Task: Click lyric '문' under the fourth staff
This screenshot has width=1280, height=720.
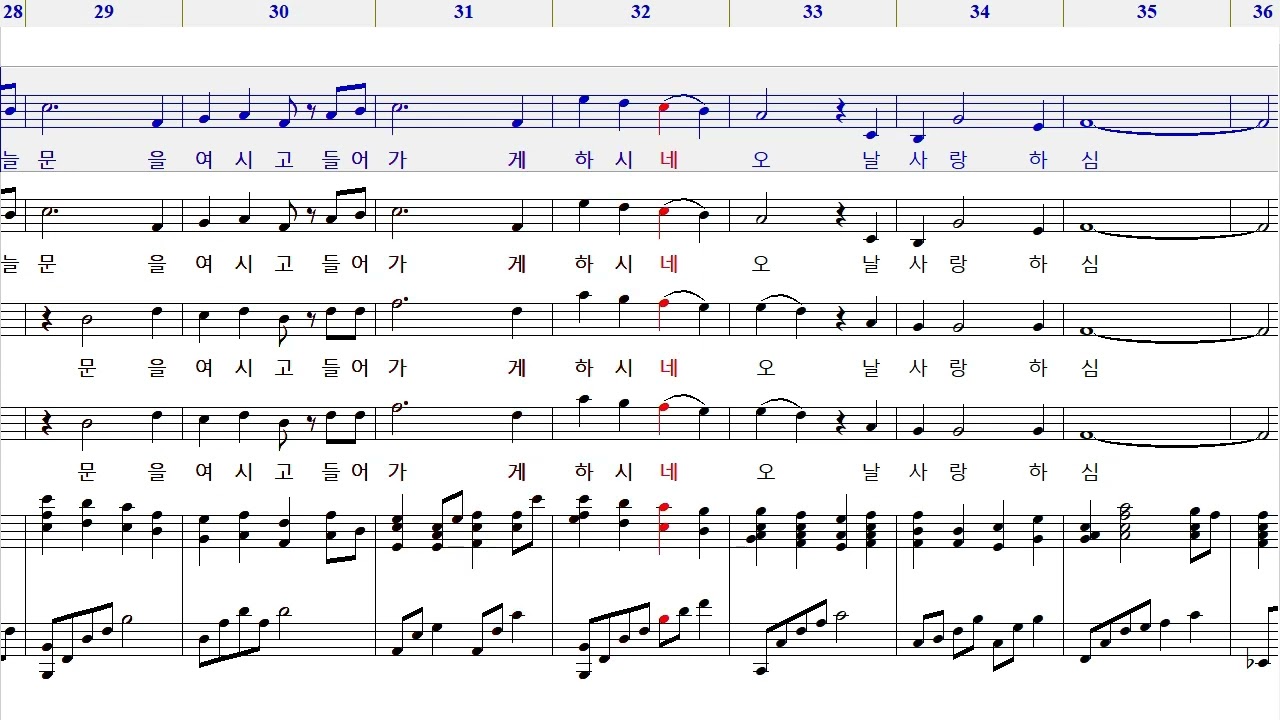Action: coord(87,471)
